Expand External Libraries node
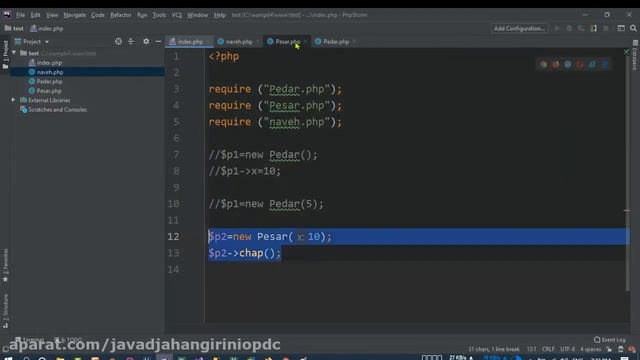 (13, 100)
